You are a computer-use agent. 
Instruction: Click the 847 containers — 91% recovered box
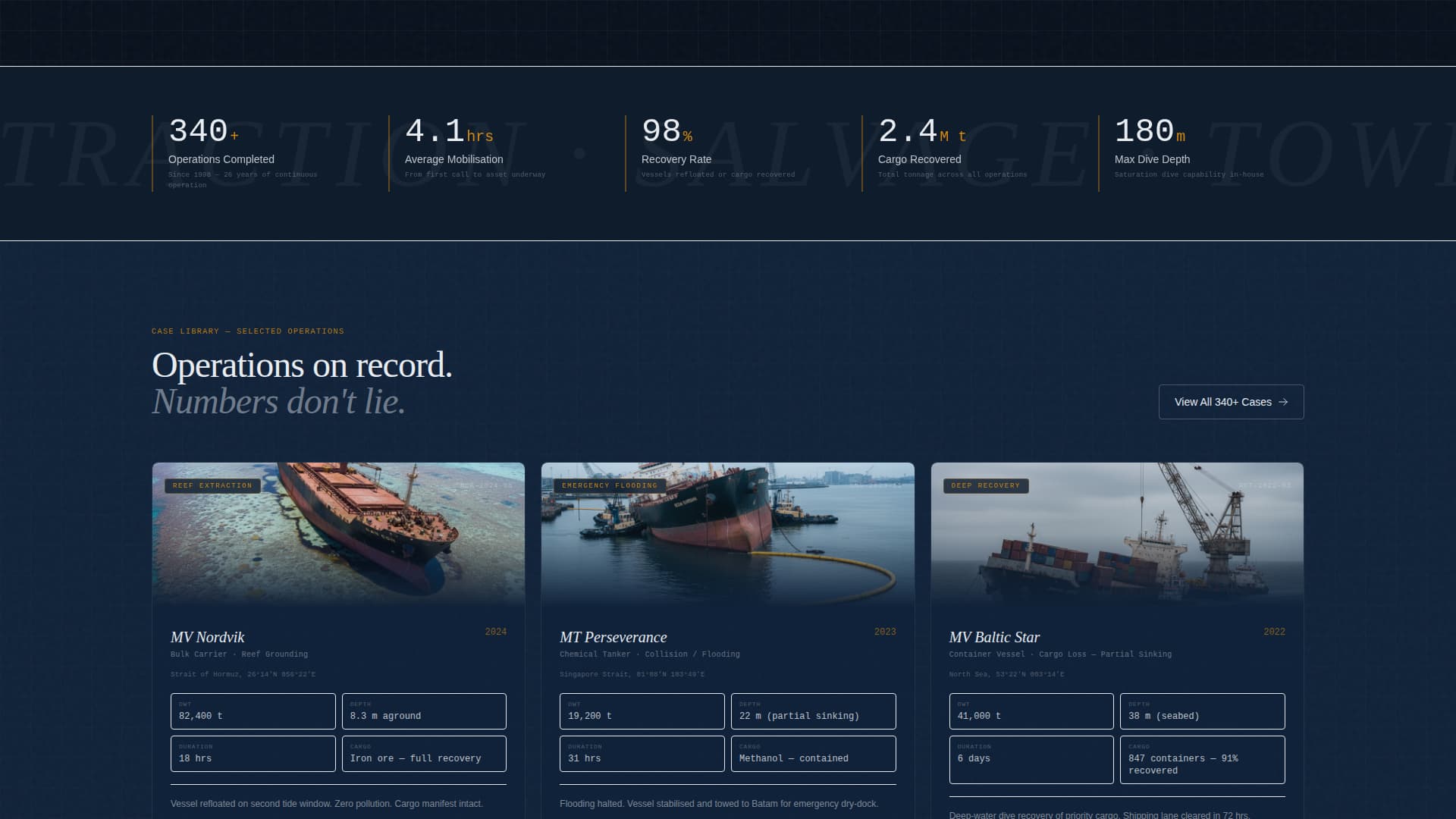pos(1202,759)
